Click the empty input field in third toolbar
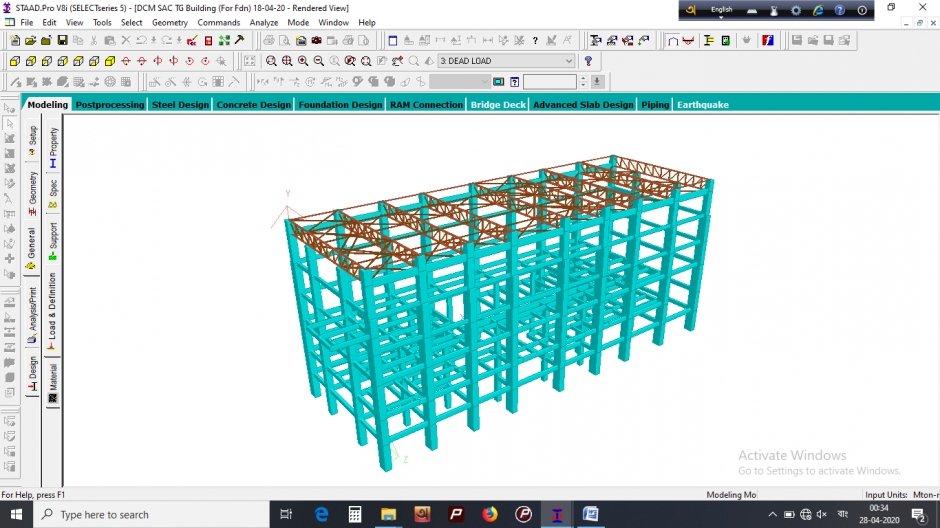This screenshot has width=940, height=528. point(549,82)
